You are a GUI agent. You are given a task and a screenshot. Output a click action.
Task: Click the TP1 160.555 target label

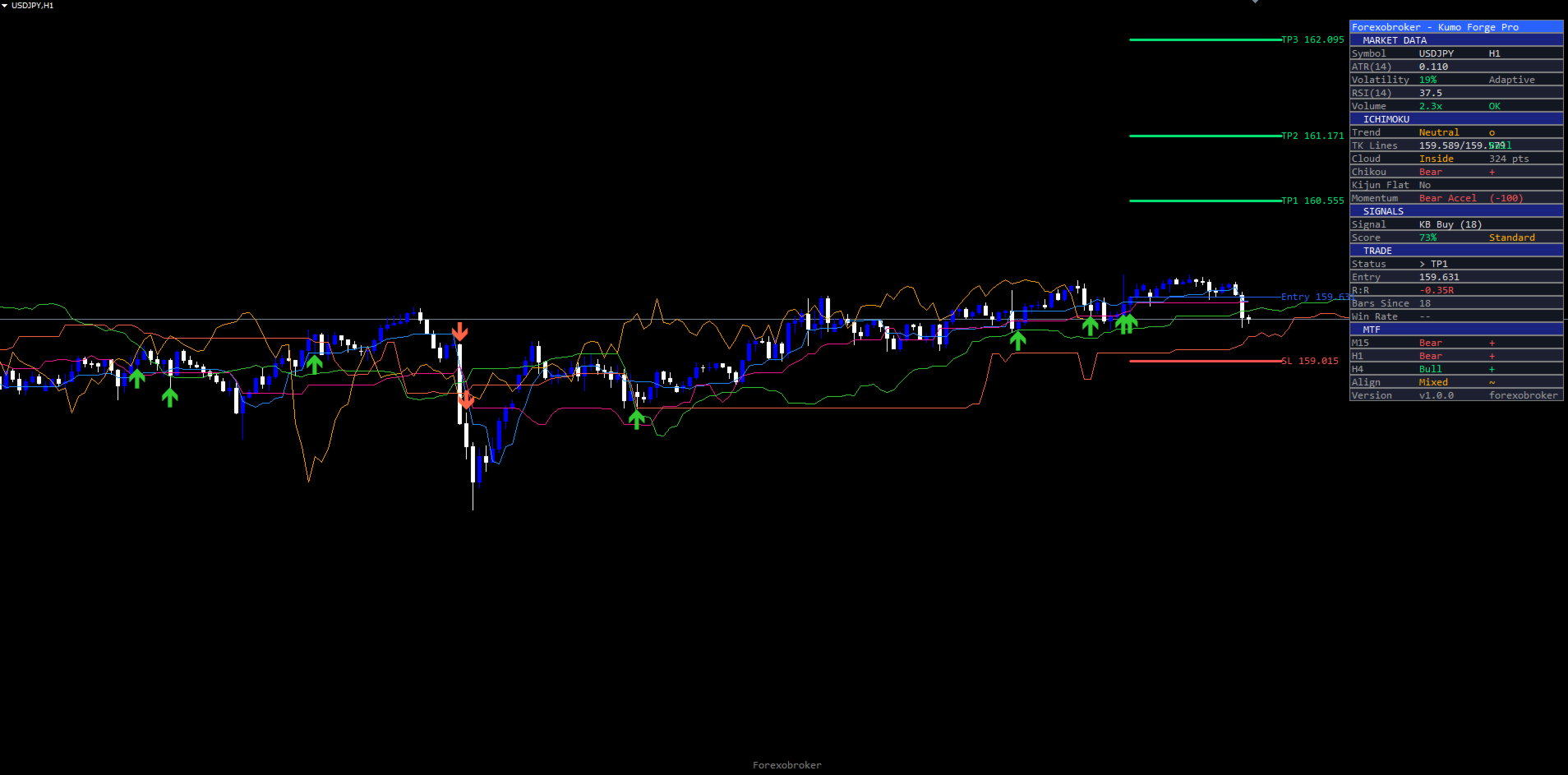(1313, 201)
